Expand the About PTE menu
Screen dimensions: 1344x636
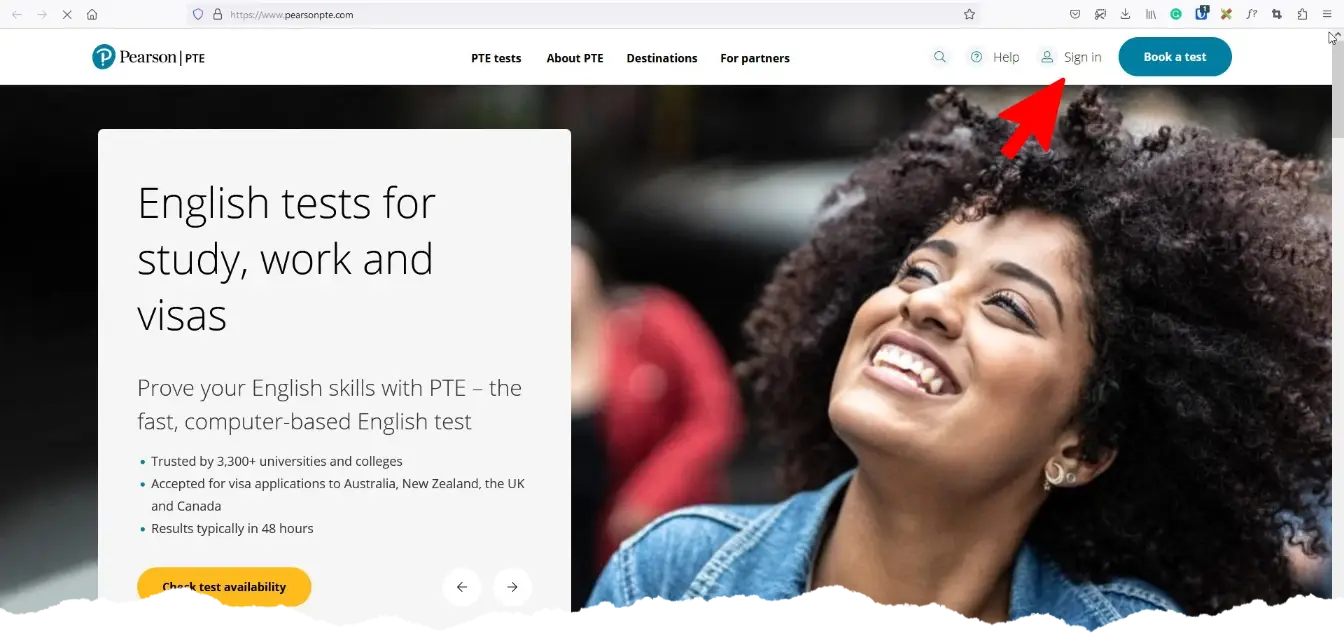click(x=575, y=58)
